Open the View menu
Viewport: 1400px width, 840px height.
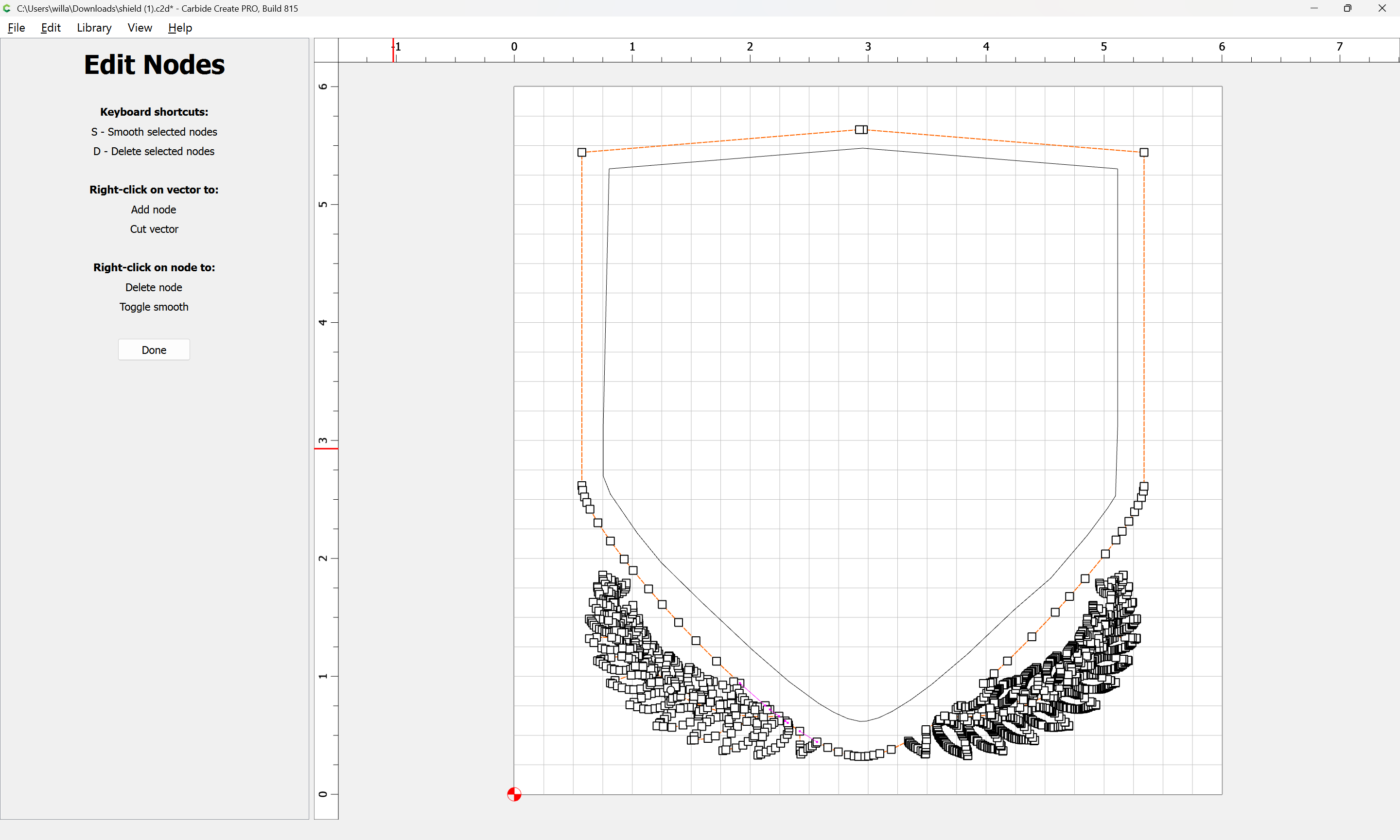pyautogui.click(x=140, y=28)
